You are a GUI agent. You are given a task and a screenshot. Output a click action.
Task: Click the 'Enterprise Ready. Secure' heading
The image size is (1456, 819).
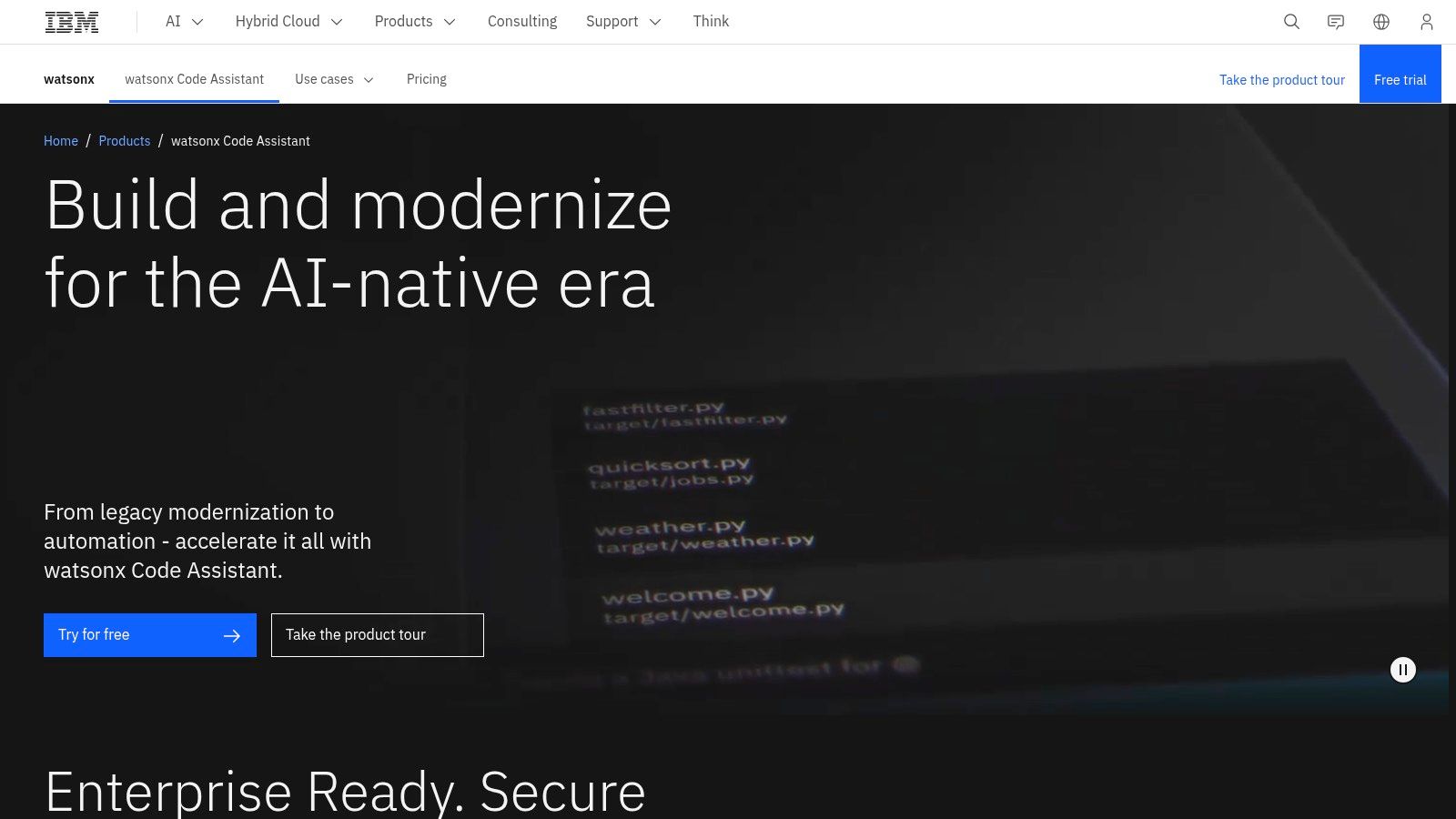[345, 792]
